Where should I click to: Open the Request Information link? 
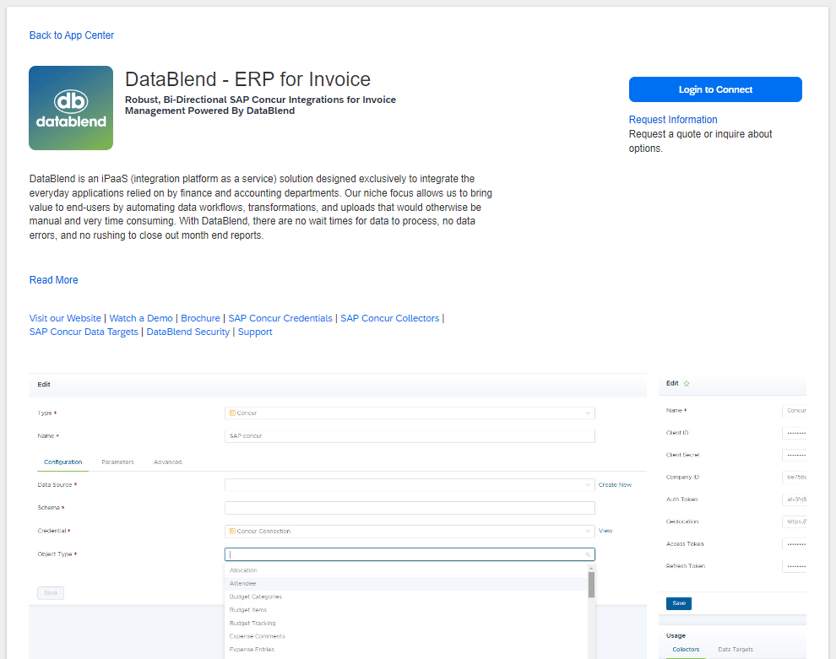(x=673, y=119)
